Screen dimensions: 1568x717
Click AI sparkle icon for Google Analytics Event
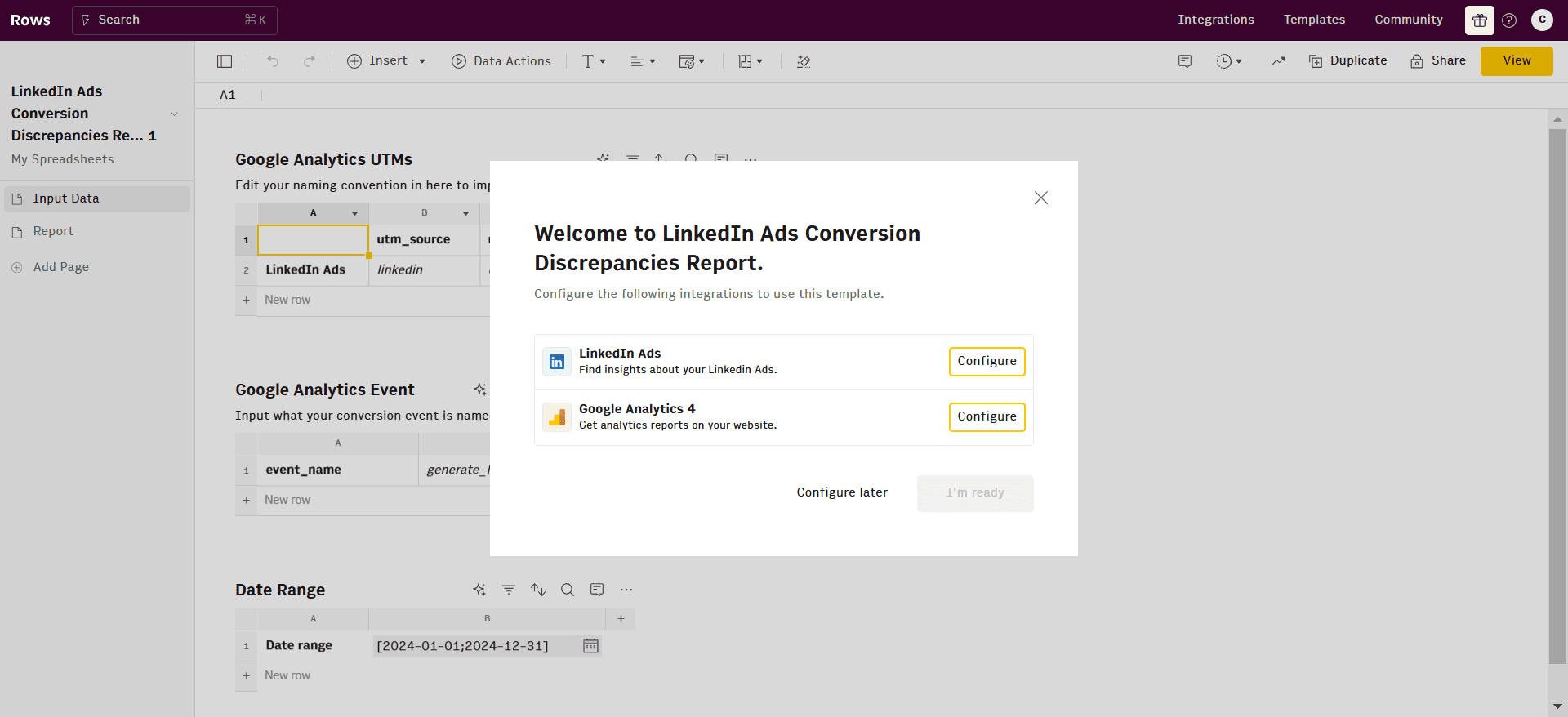(x=479, y=390)
